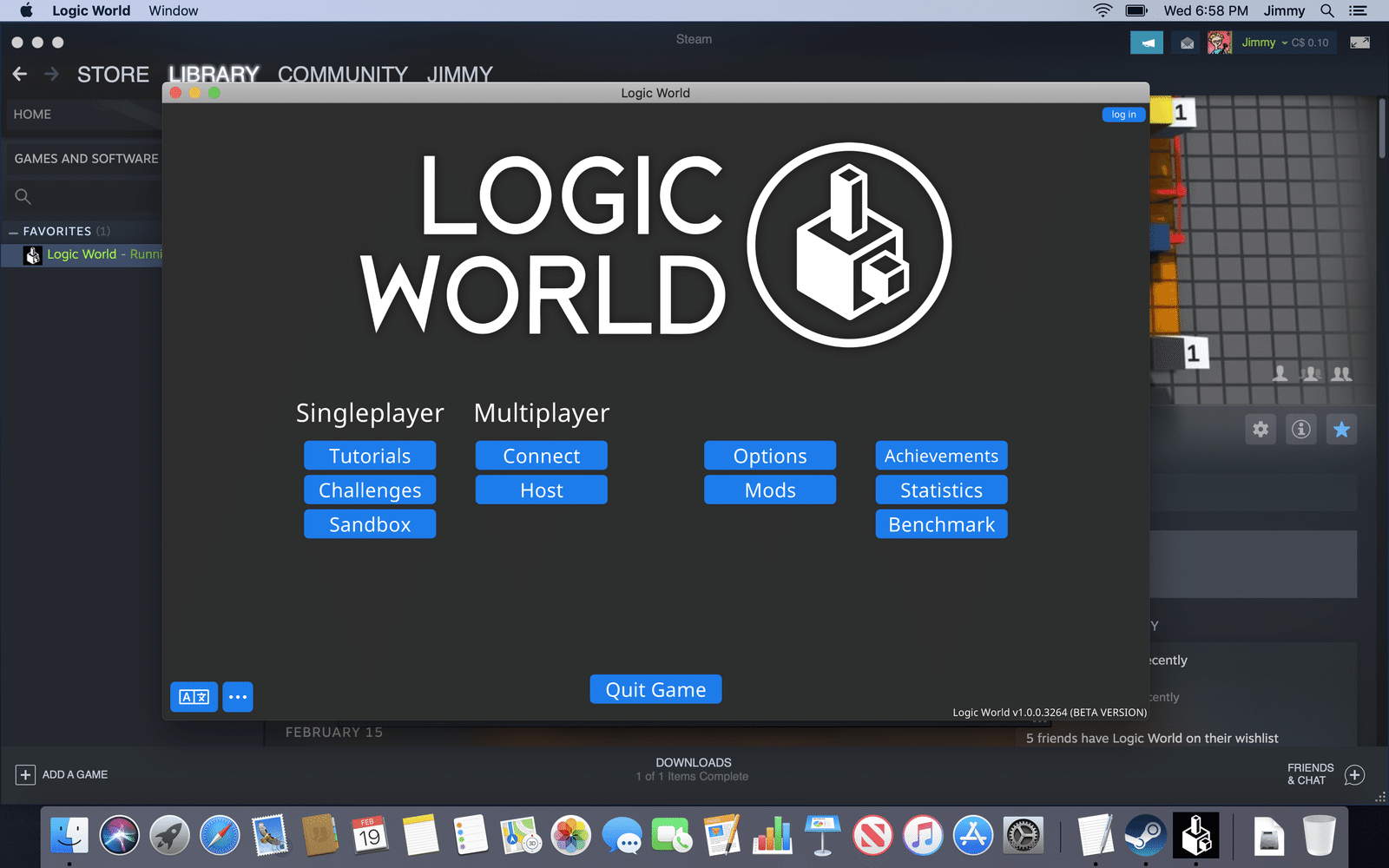This screenshot has width=1389, height=868.
Task: Click the game info icon in Steam
Action: [x=1301, y=429]
